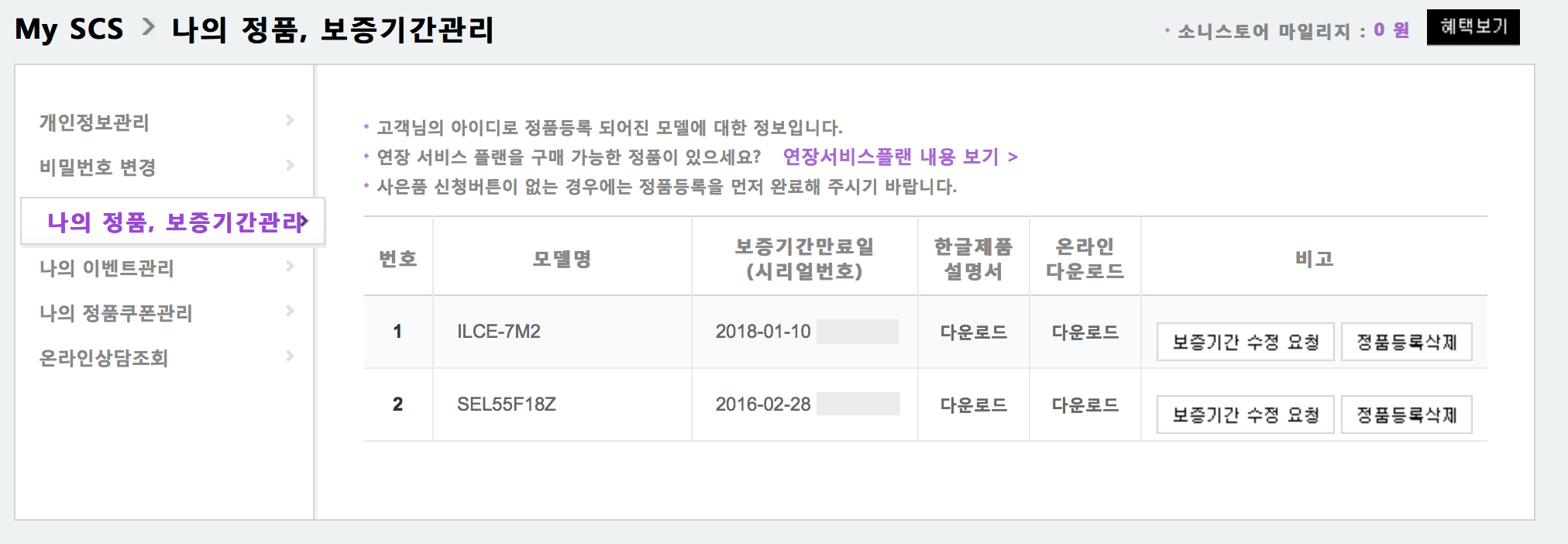Click 정품등록삭제 for ILCE-7M2
The width and height of the screenshot is (1568, 544).
(x=1406, y=343)
